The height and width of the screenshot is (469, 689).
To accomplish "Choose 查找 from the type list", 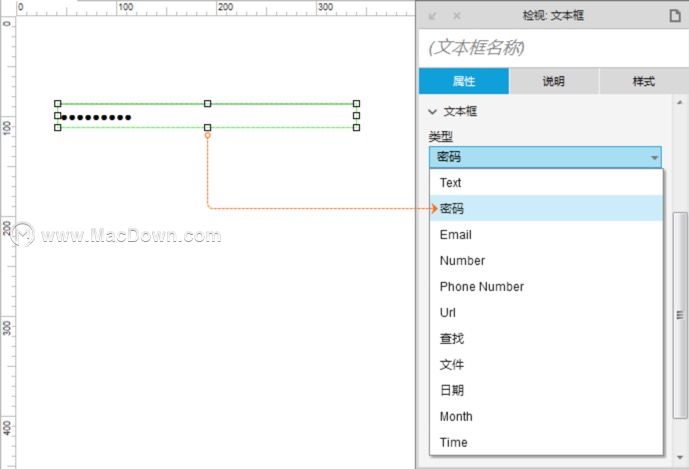I will [546, 338].
